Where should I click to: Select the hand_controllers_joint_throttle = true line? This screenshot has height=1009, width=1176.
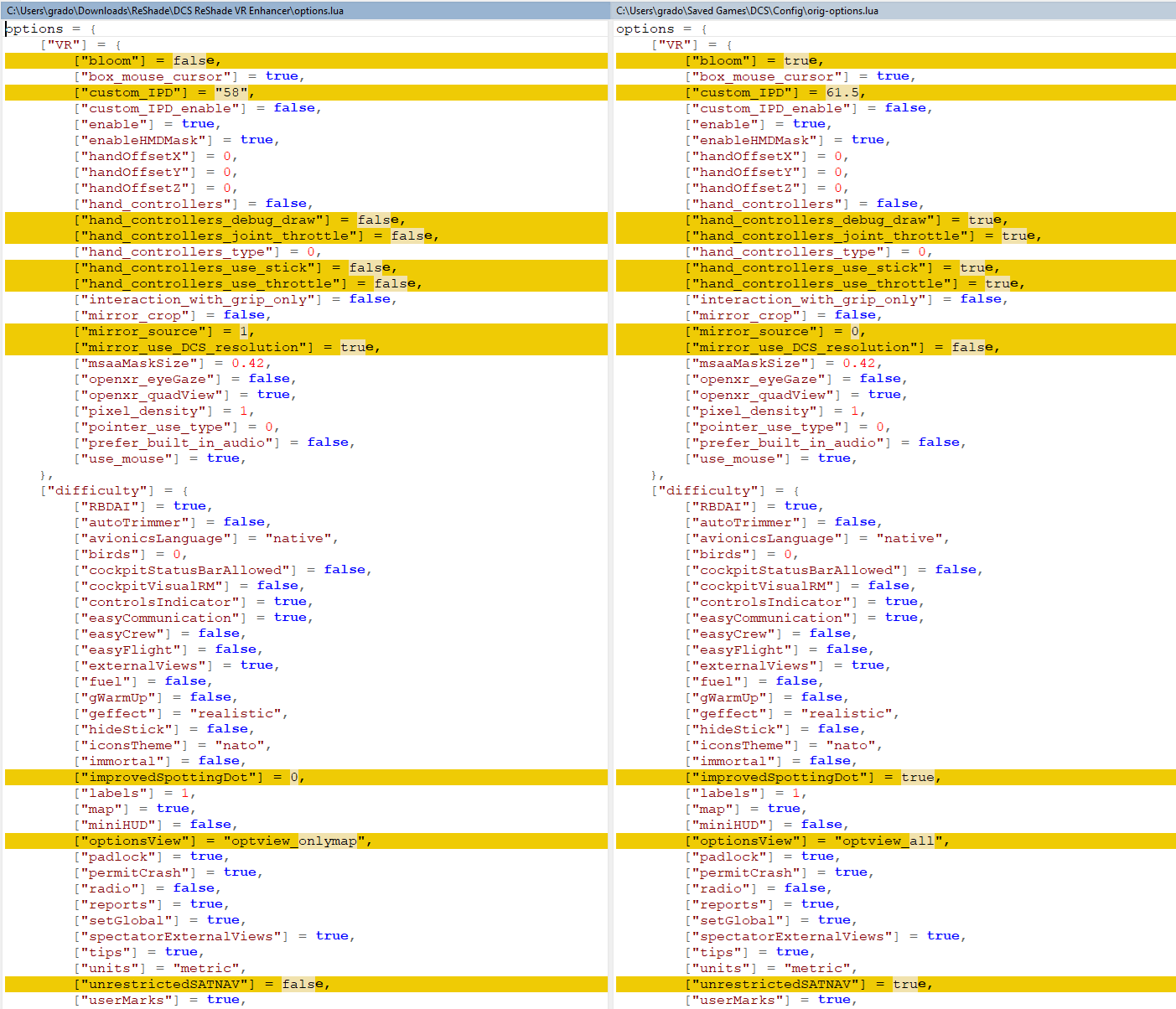895,235
